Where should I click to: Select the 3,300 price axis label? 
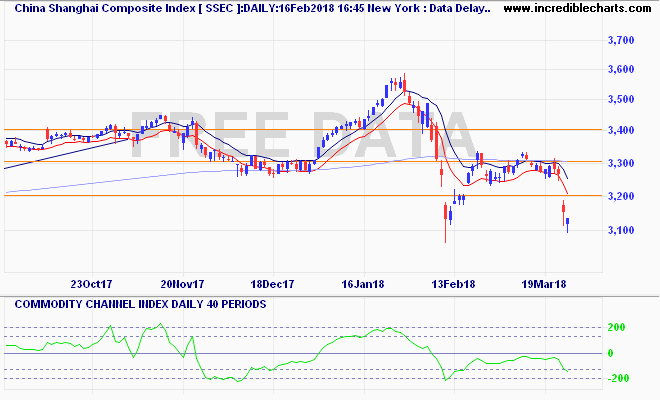point(622,163)
